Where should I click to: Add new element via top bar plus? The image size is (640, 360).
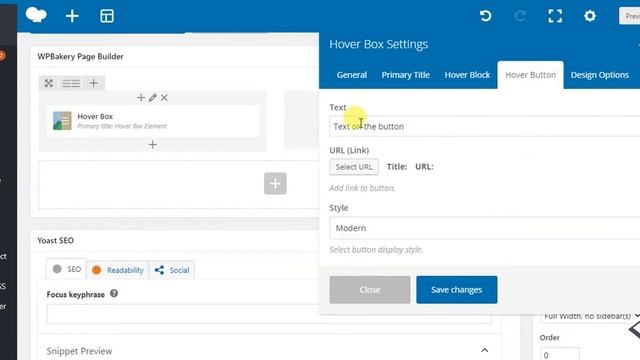point(72,16)
